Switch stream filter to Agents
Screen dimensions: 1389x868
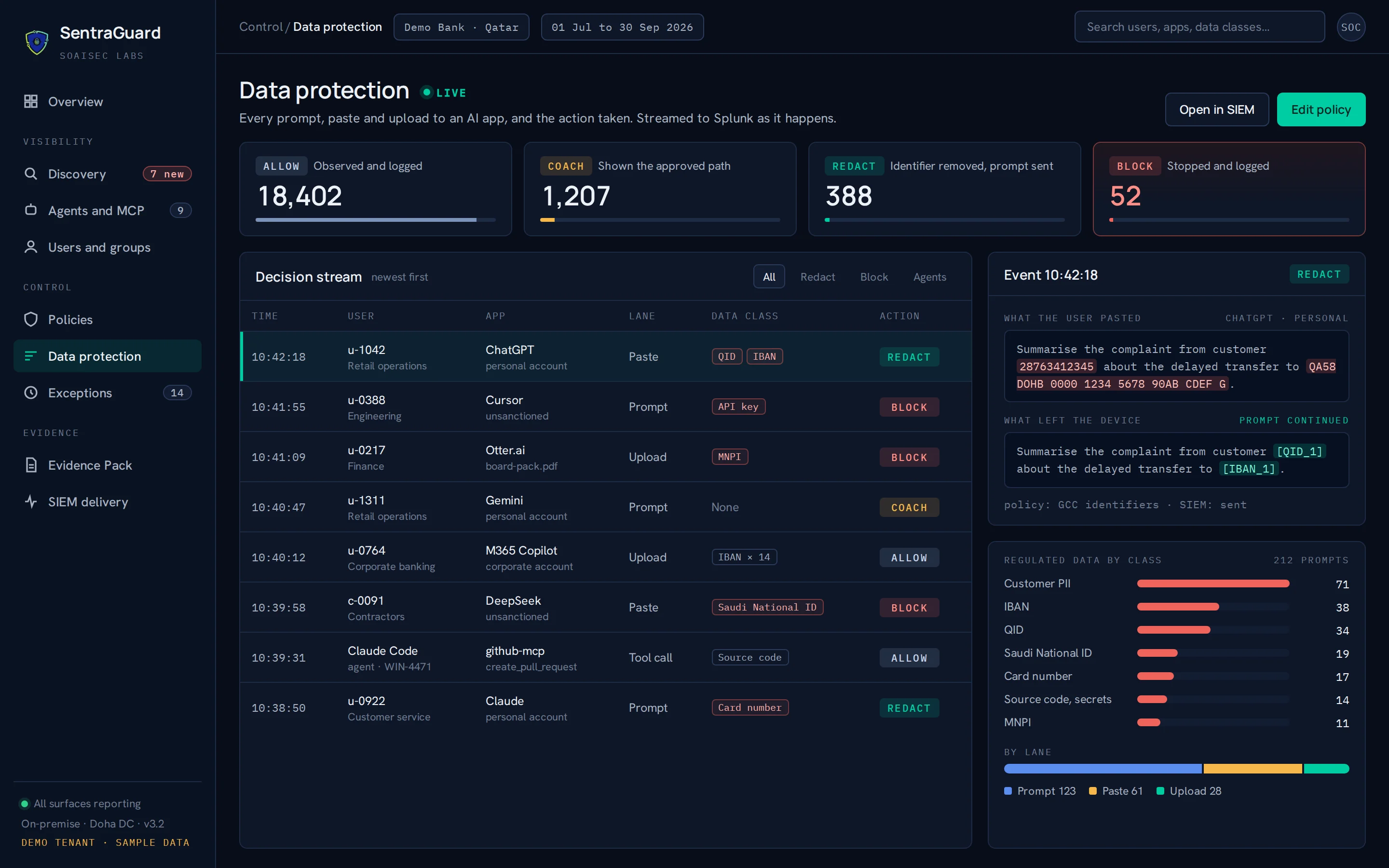(929, 277)
